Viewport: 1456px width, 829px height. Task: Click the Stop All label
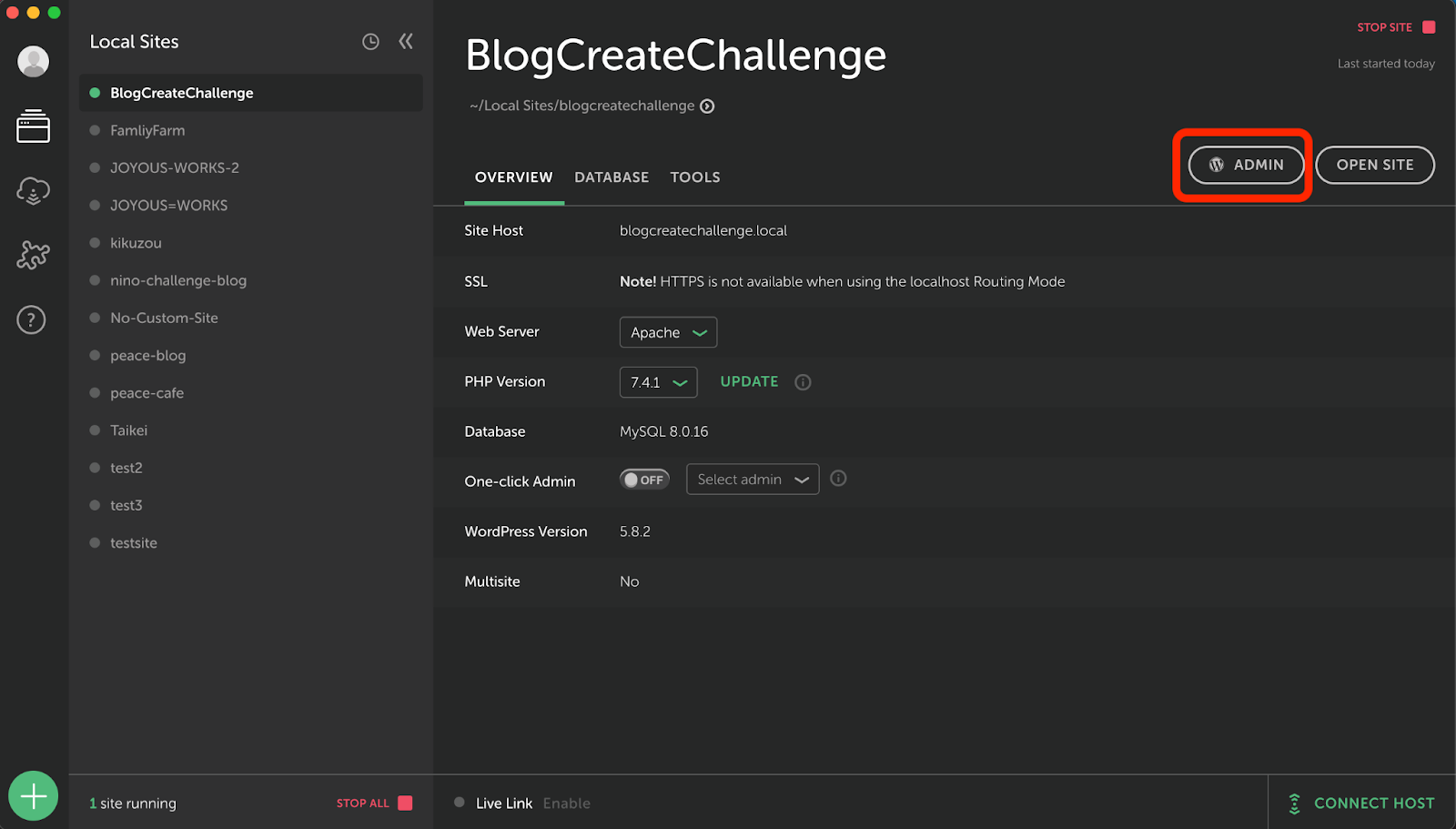(x=362, y=804)
